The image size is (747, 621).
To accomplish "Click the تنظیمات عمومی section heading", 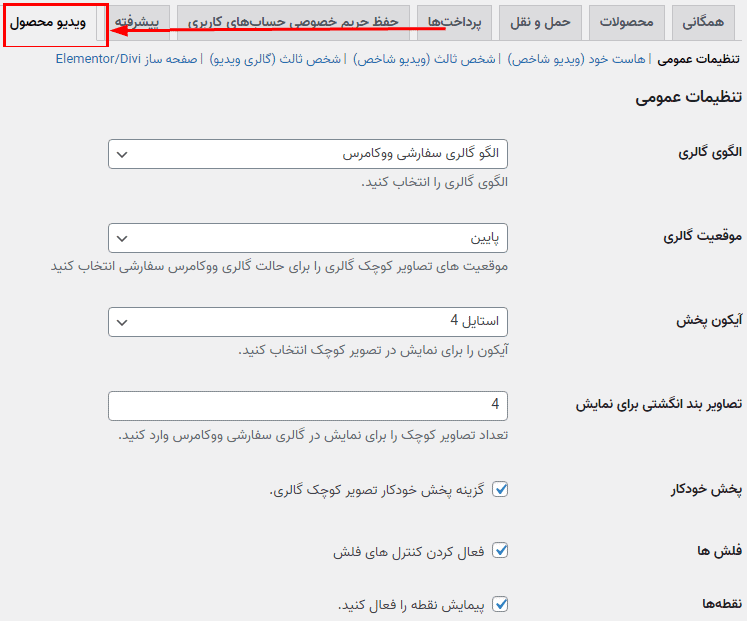I will click(688, 97).
